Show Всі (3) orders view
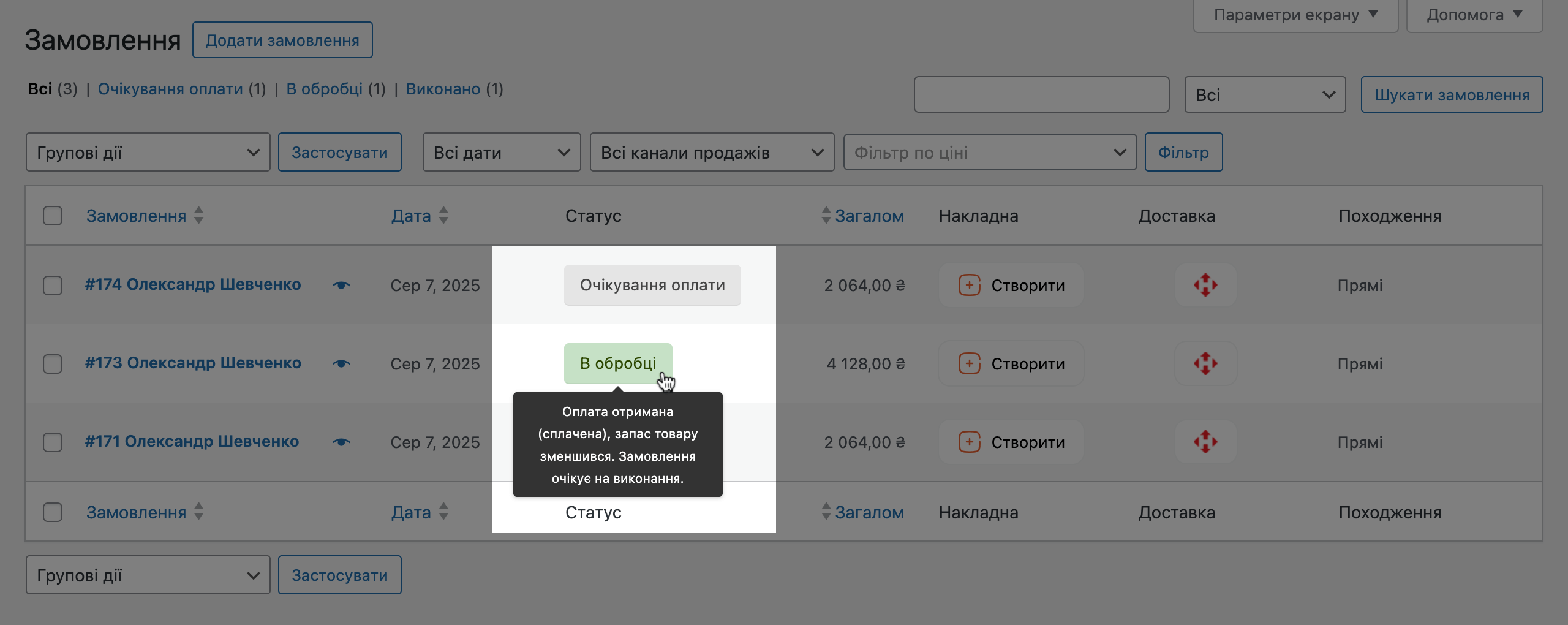 (x=53, y=89)
